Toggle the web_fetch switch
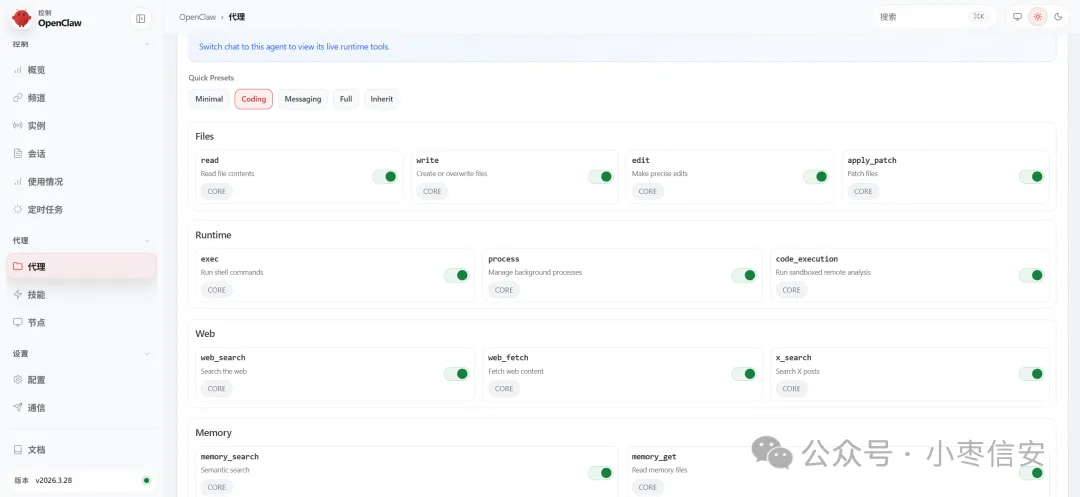The image size is (1080, 497). [744, 374]
